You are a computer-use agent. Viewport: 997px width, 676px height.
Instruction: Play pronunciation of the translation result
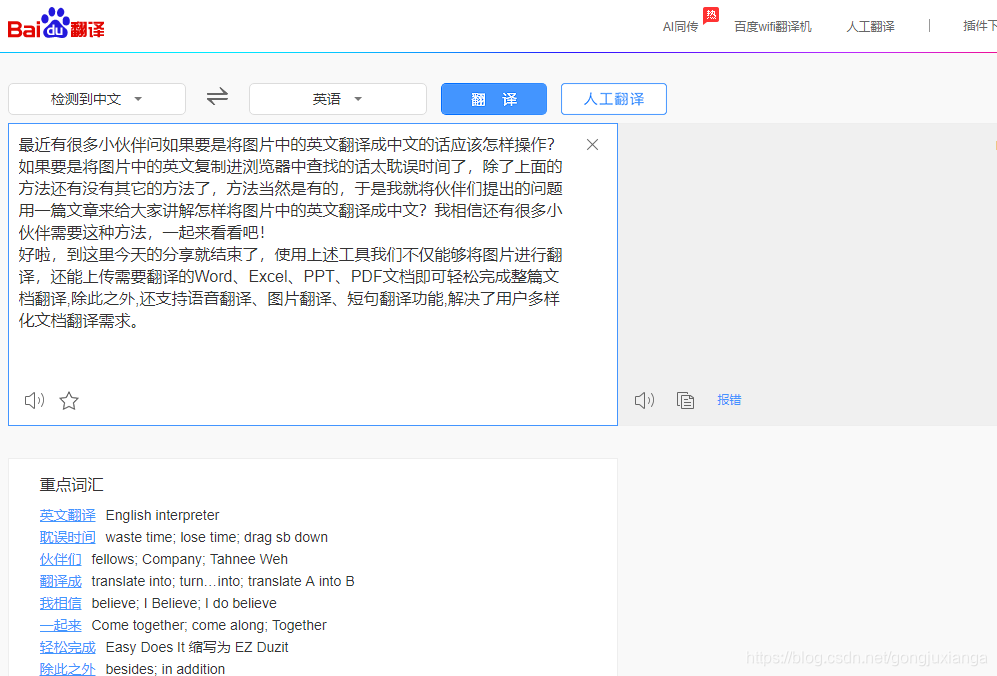[x=644, y=400]
